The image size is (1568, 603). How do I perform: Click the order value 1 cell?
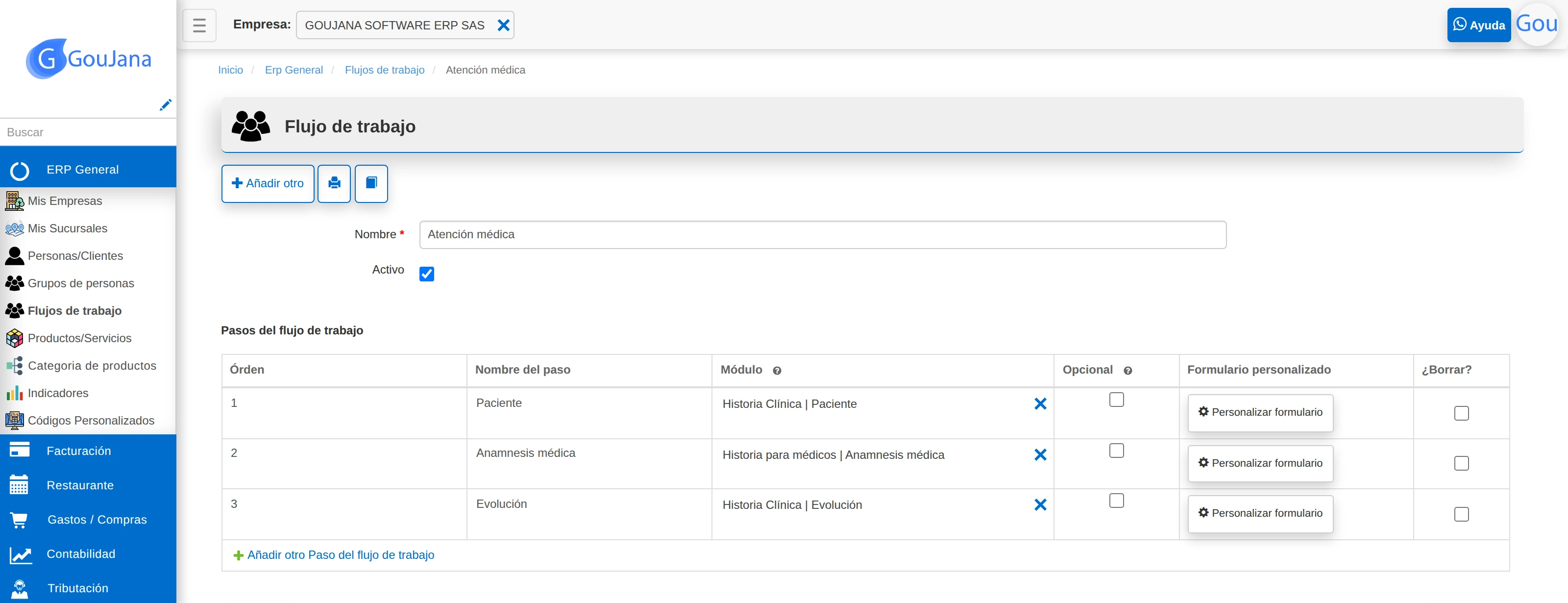pyautogui.click(x=344, y=413)
